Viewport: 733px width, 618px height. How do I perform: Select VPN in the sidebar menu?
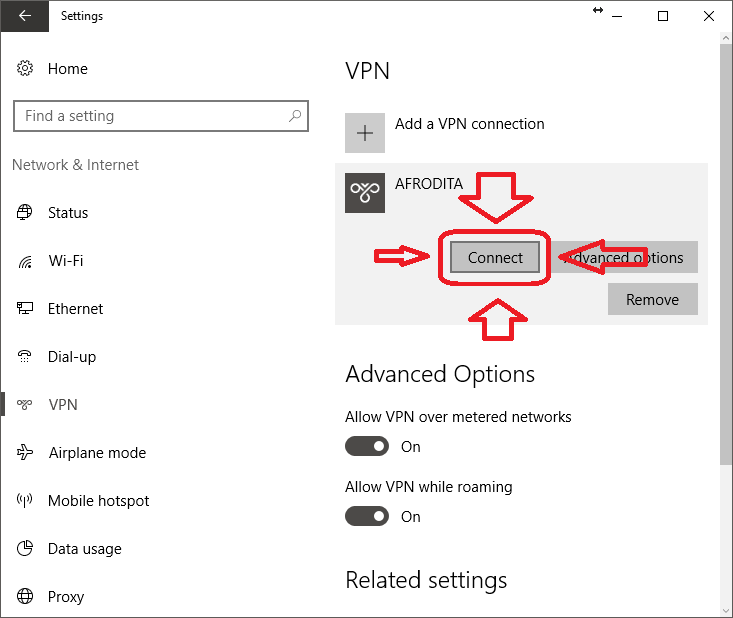pyautogui.click(x=63, y=404)
